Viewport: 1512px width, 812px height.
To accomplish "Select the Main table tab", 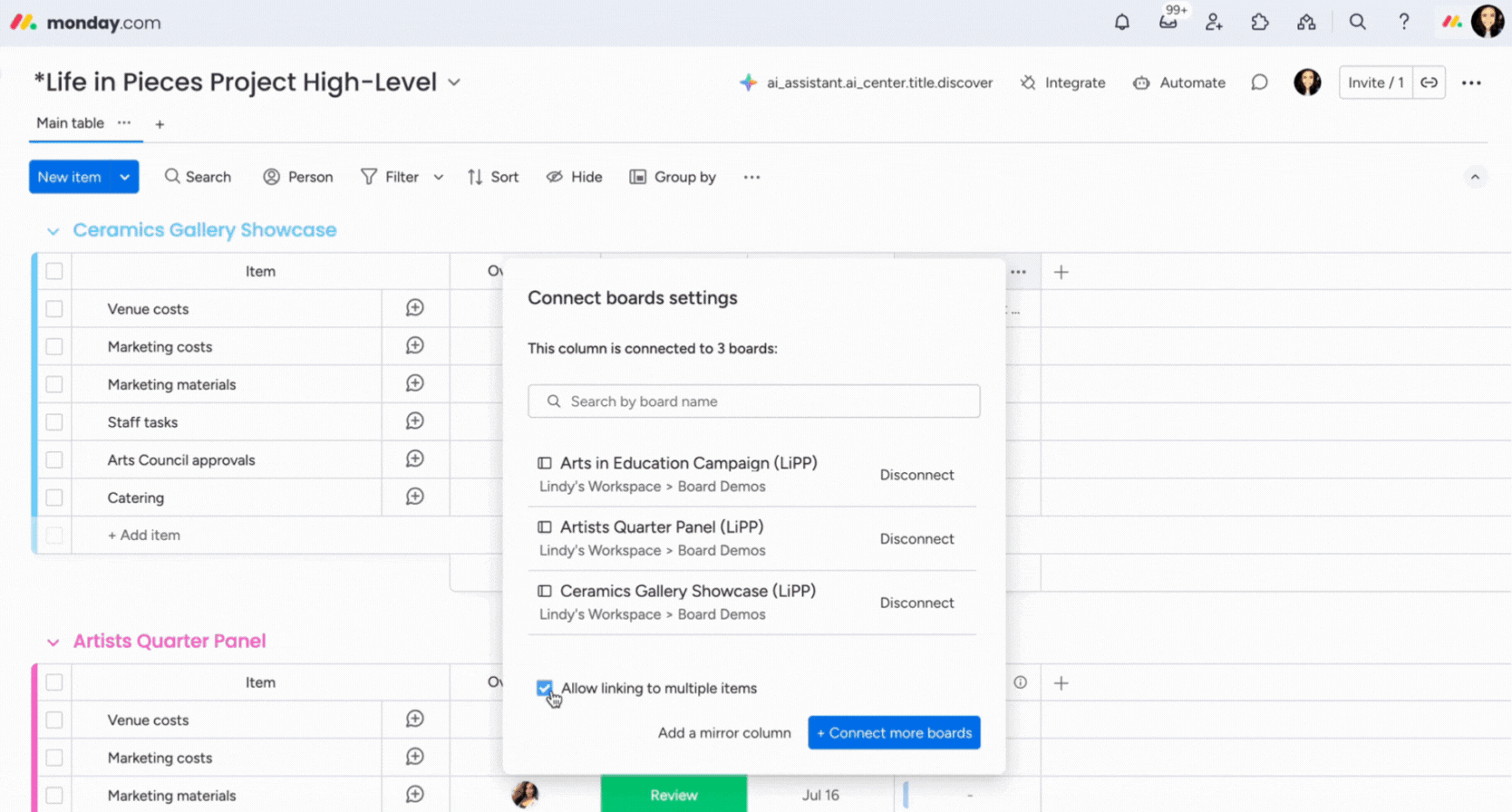I will pyautogui.click(x=70, y=123).
